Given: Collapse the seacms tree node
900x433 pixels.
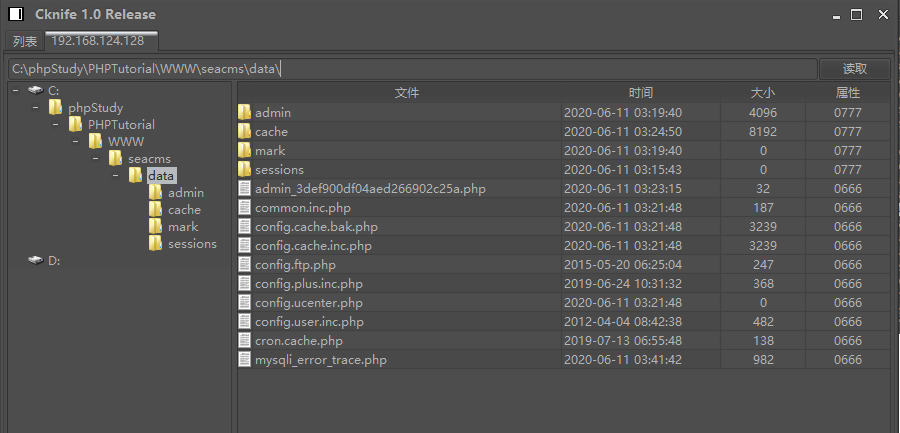Looking at the screenshot, I should (x=96, y=158).
